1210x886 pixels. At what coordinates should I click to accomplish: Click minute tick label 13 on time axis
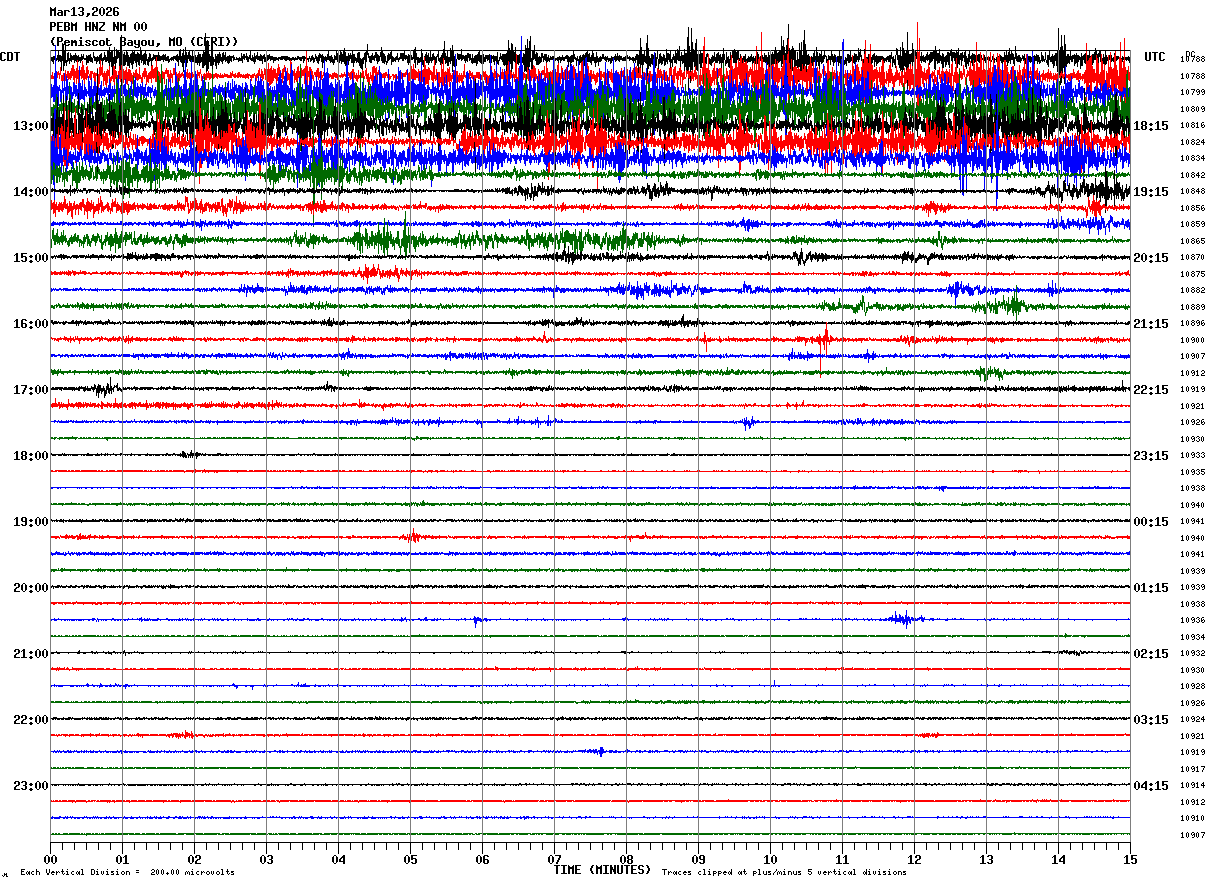tap(986, 859)
